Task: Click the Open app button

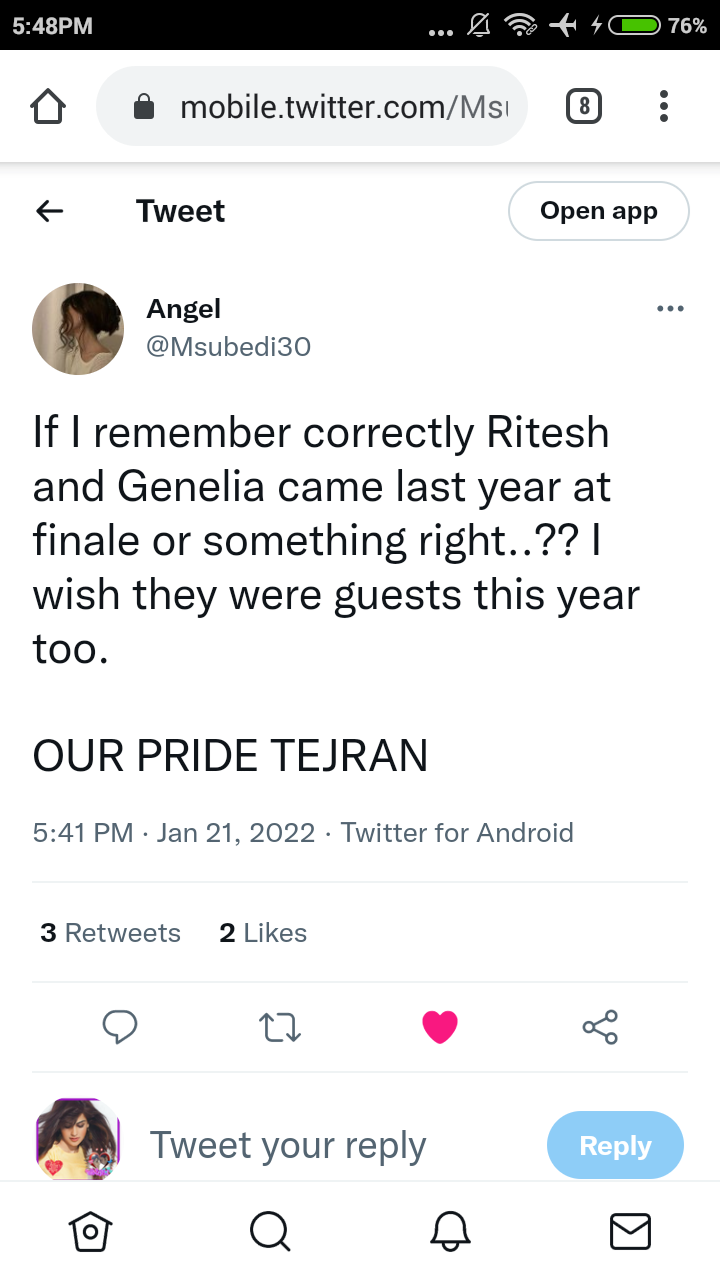Action: point(599,211)
